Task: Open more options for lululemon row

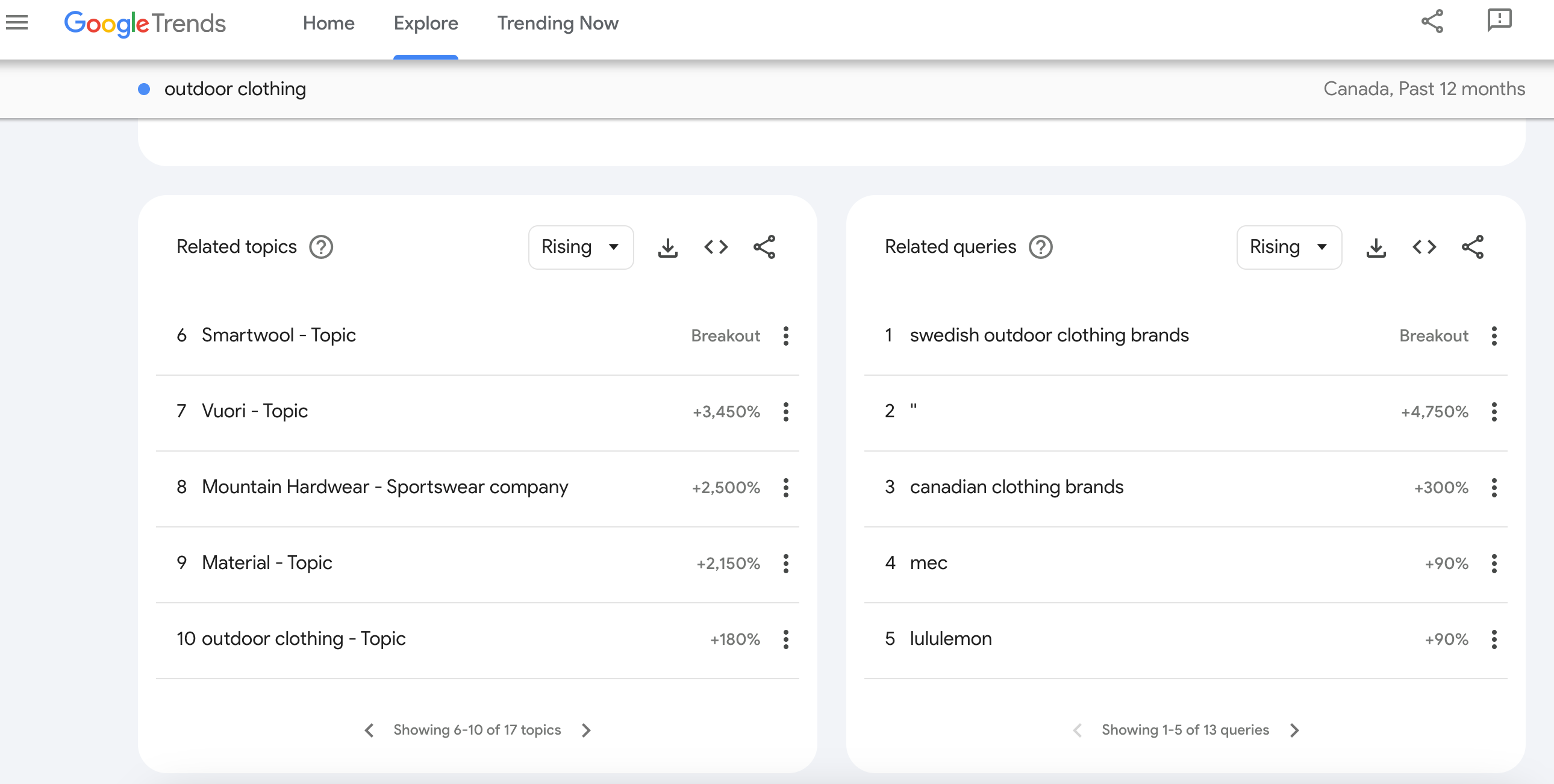Action: point(1494,639)
